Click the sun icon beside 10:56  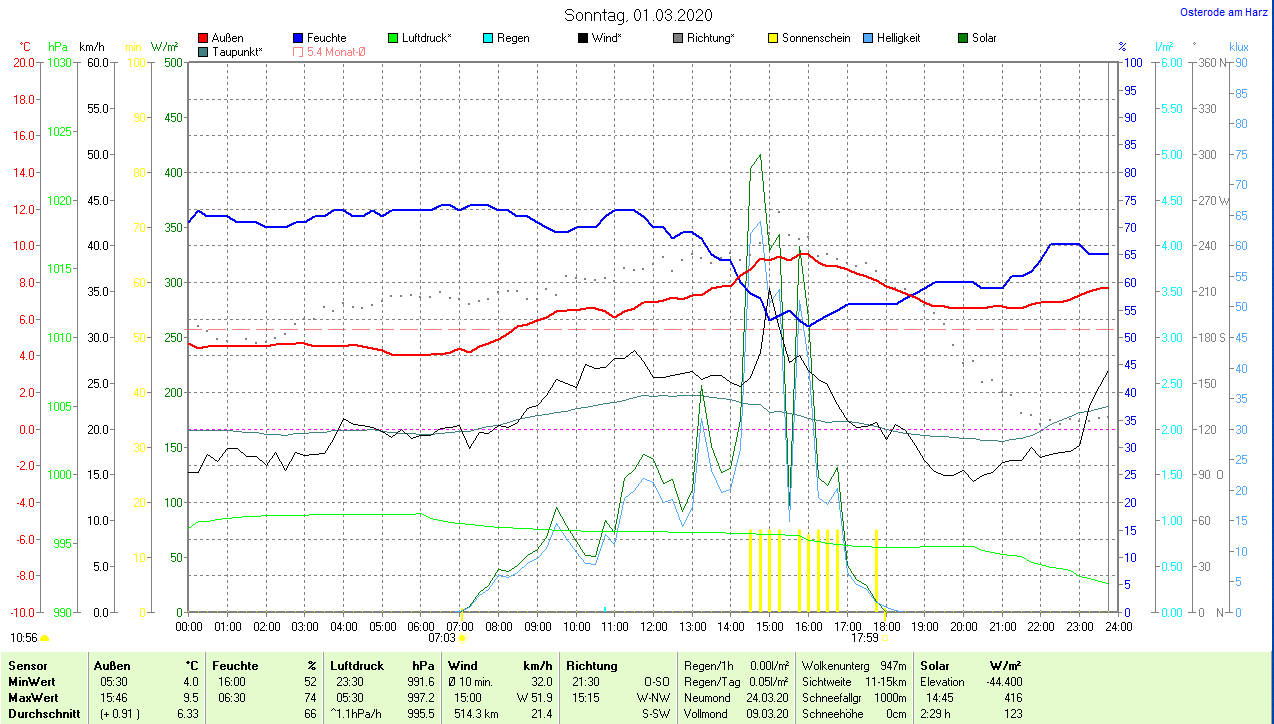45,637
